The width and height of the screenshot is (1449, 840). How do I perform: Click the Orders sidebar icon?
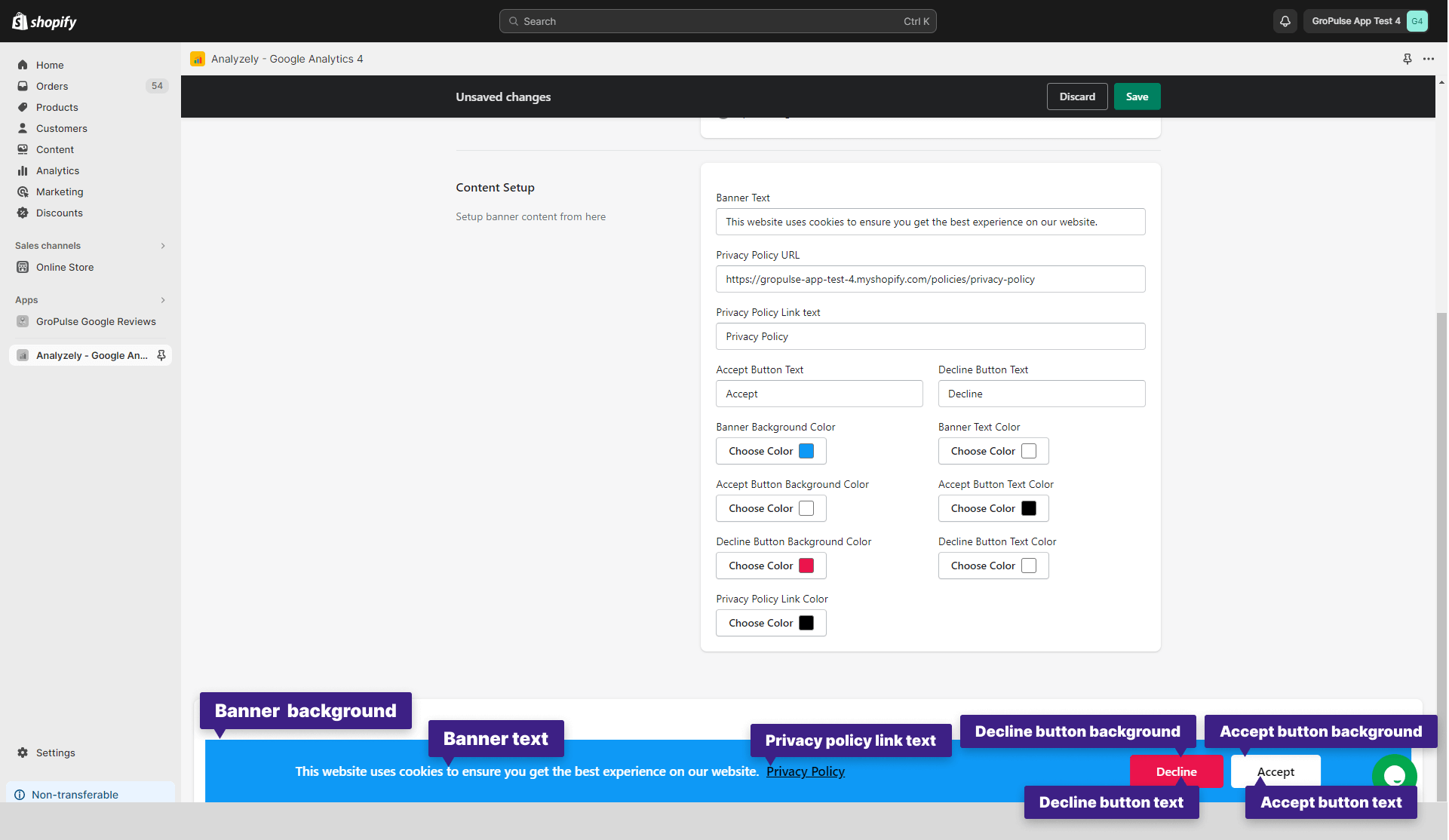pos(23,86)
